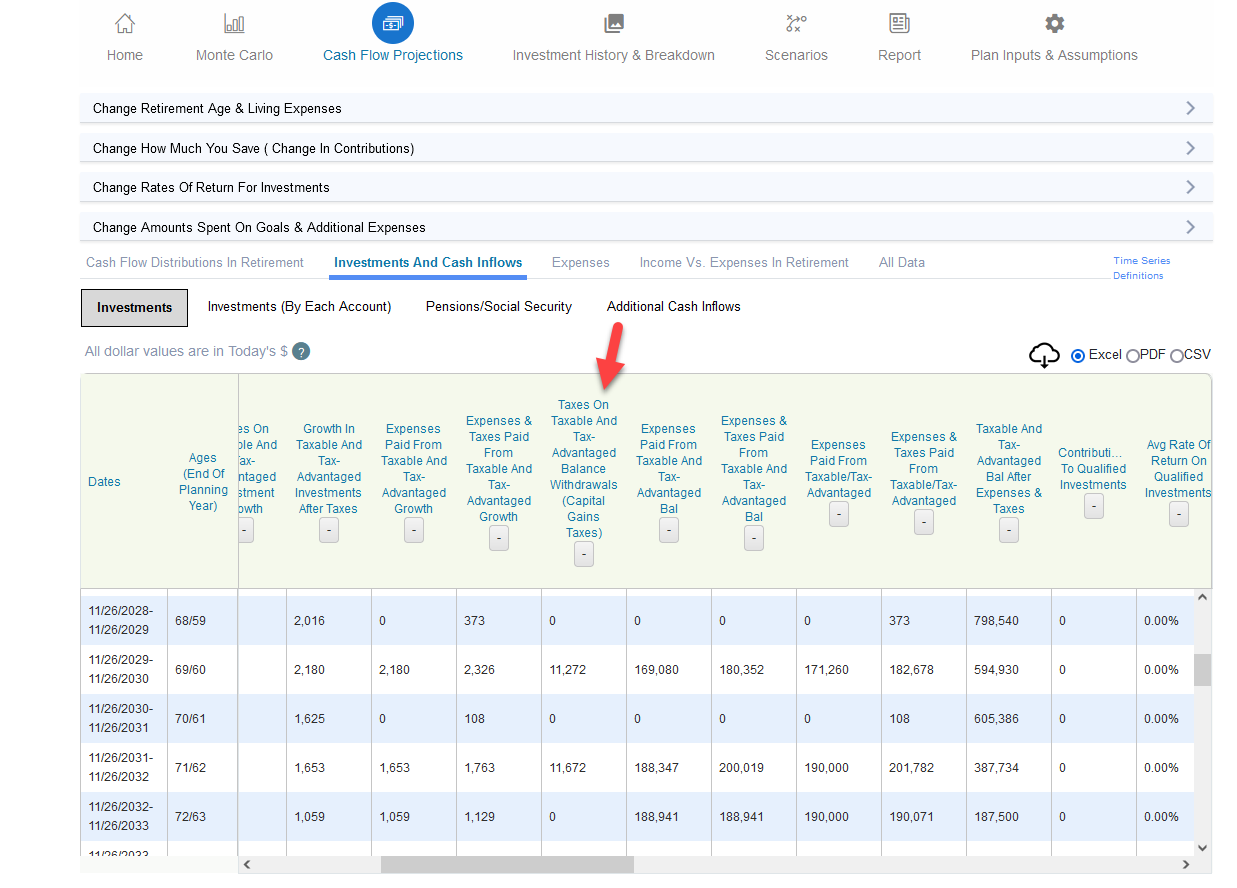The width and height of the screenshot is (1237, 888).
Task: Click the help question mark beside Today's $
Action: coord(301,351)
